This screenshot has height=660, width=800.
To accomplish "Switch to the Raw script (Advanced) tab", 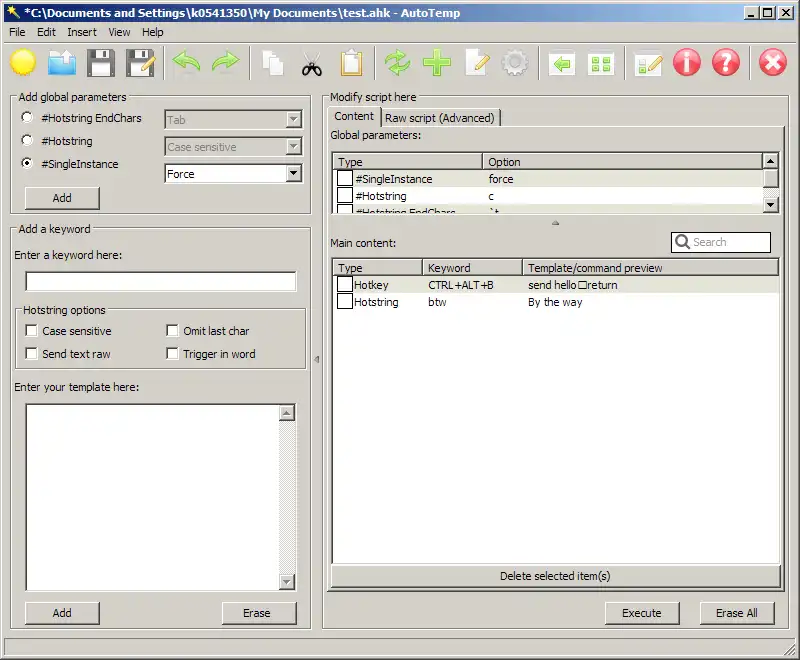I will [440, 118].
